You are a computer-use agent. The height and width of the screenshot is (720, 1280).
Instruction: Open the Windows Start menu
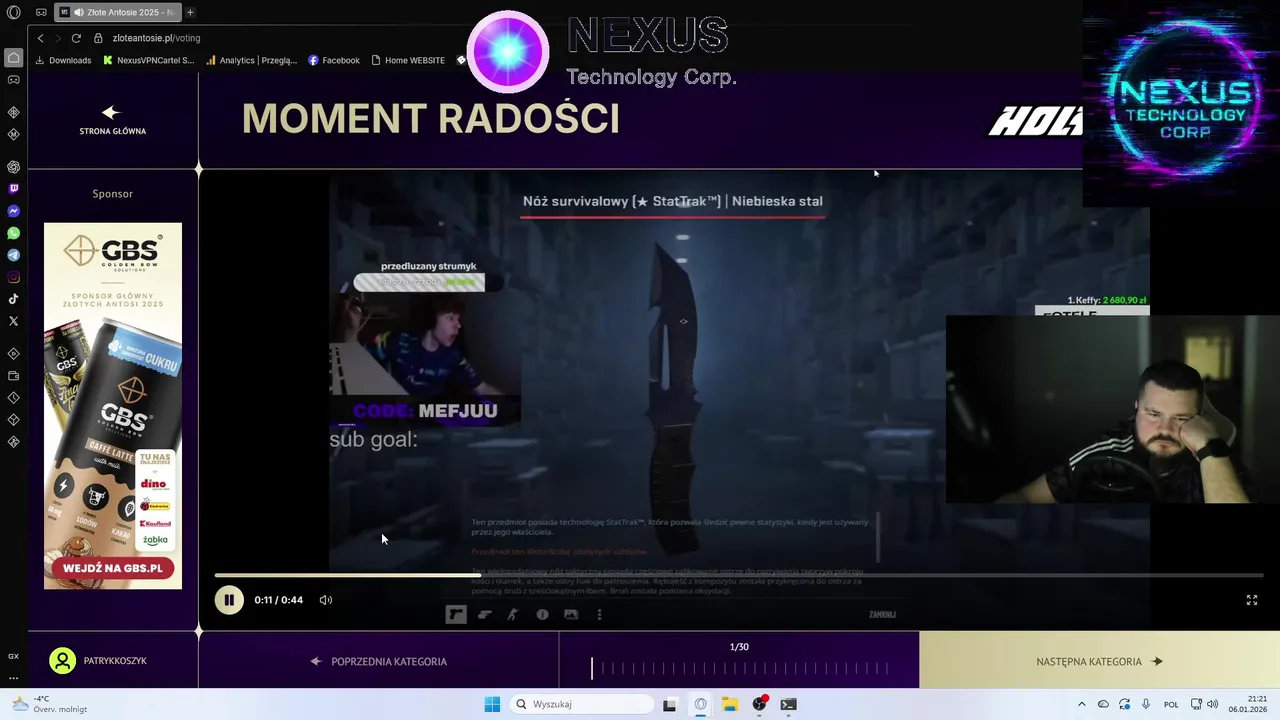point(492,704)
